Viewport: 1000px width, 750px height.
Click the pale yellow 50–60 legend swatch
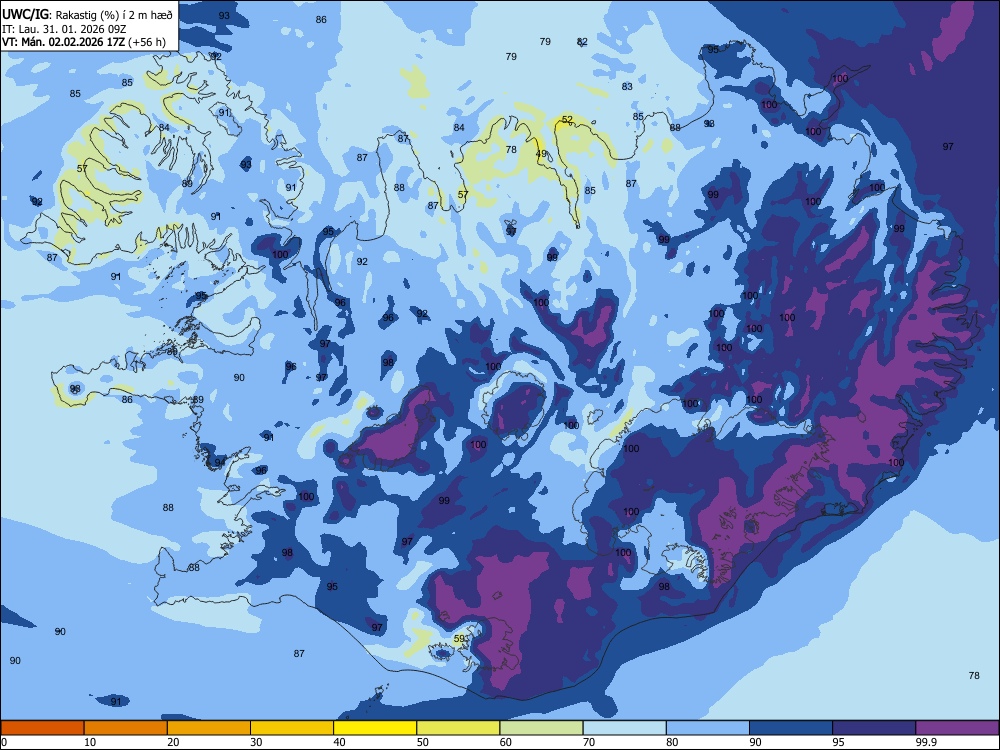pyautogui.click(x=458, y=728)
